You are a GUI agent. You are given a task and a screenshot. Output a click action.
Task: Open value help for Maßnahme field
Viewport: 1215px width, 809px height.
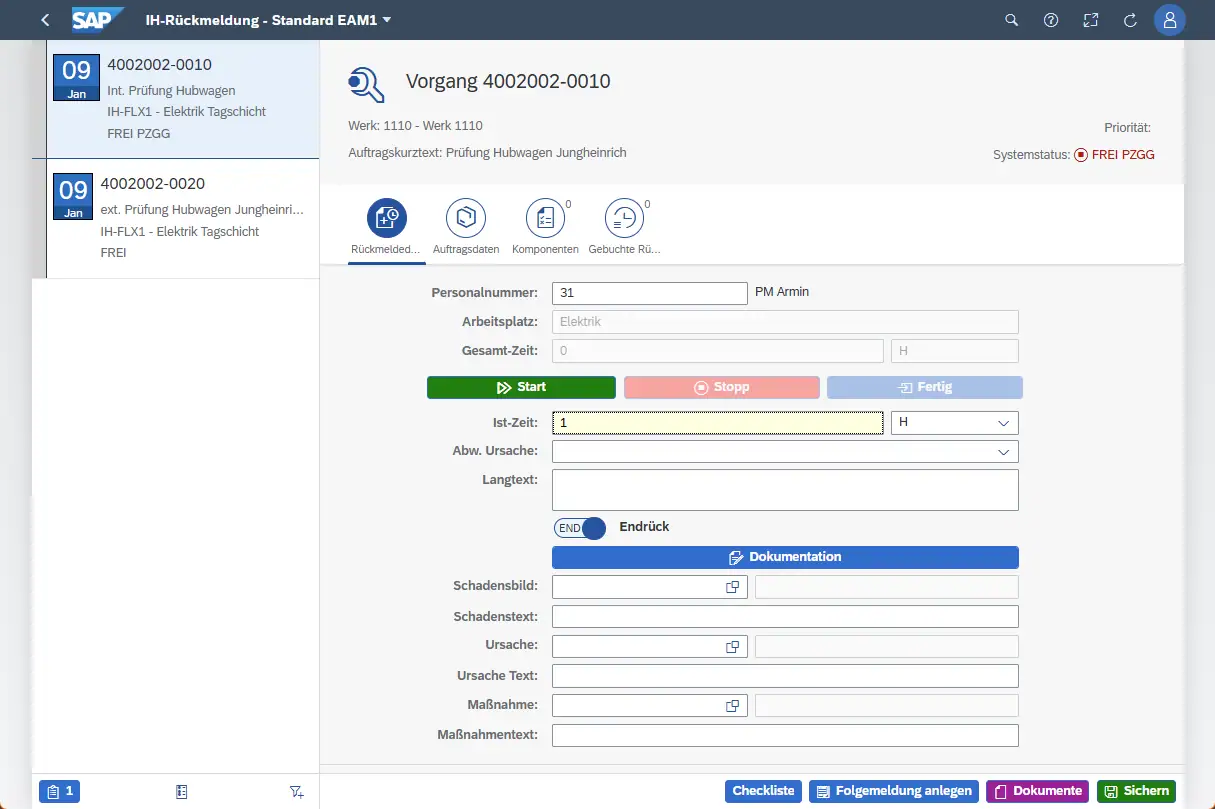[x=733, y=706]
